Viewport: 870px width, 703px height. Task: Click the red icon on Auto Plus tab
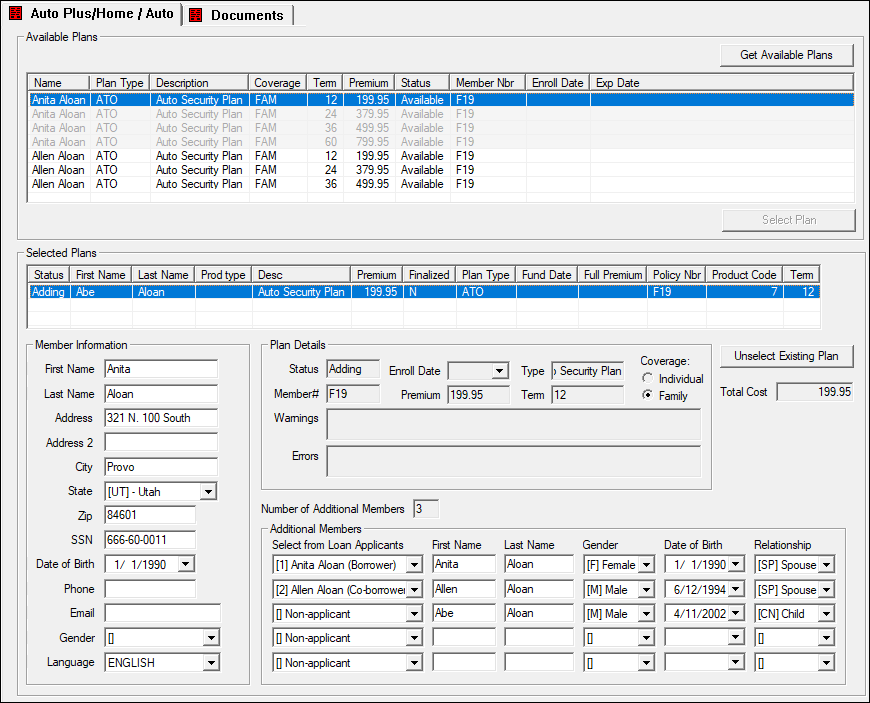16,14
